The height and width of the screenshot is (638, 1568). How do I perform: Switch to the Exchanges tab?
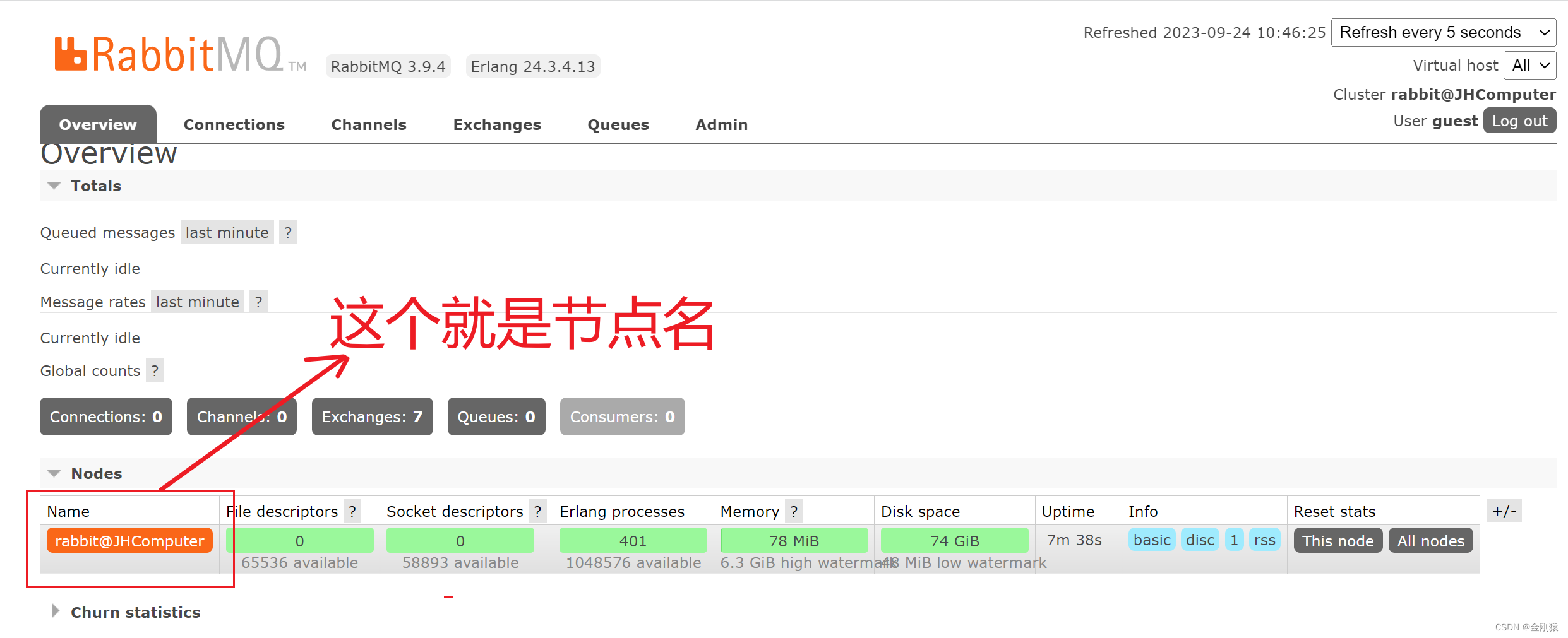pyautogui.click(x=497, y=124)
